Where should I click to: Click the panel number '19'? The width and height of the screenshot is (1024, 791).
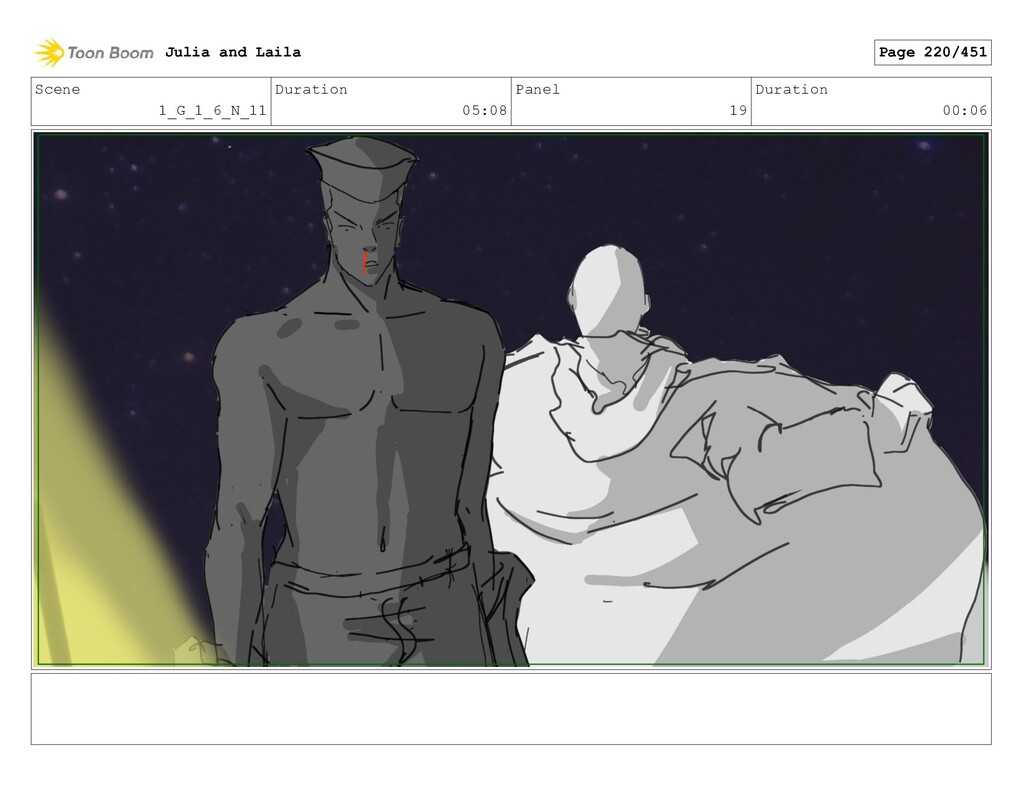click(738, 110)
